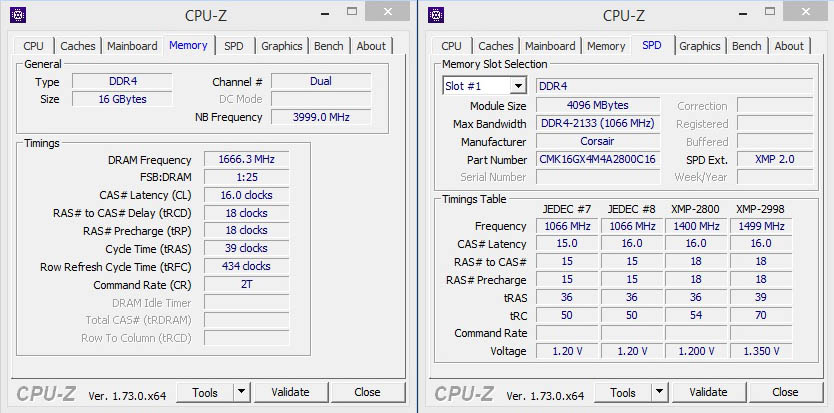Click the XMP-2998 voltage 1.350 V

(x=761, y=351)
